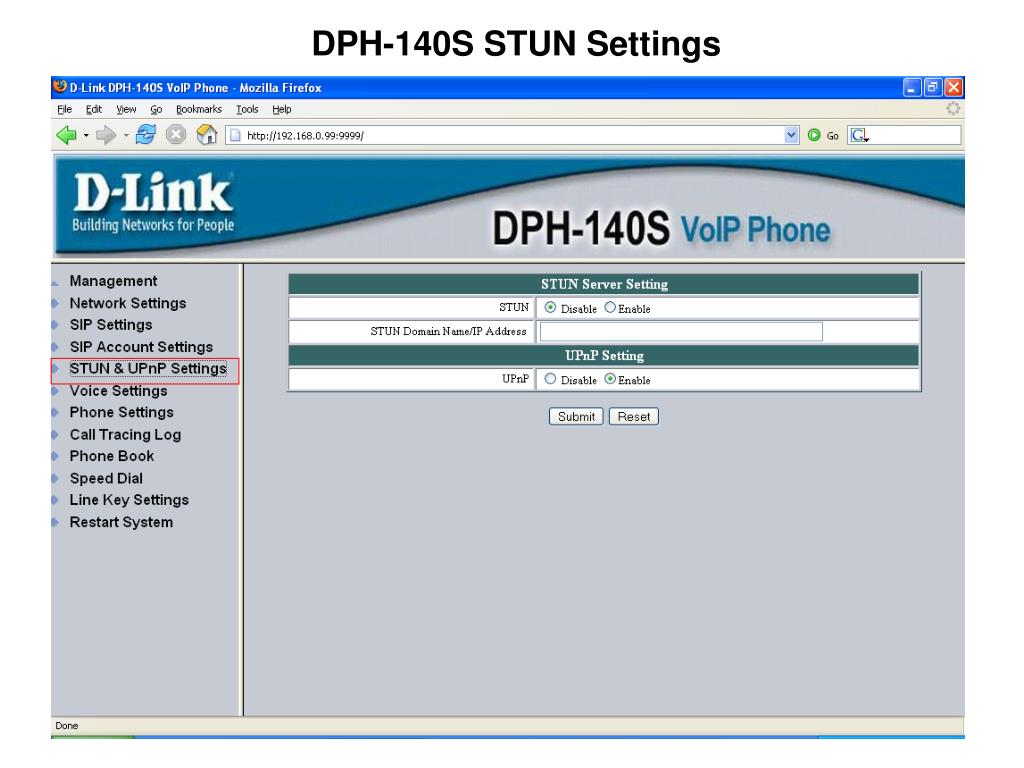The image size is (1024, 768).
Task: Click Restart System link
Action: (121, 522)
